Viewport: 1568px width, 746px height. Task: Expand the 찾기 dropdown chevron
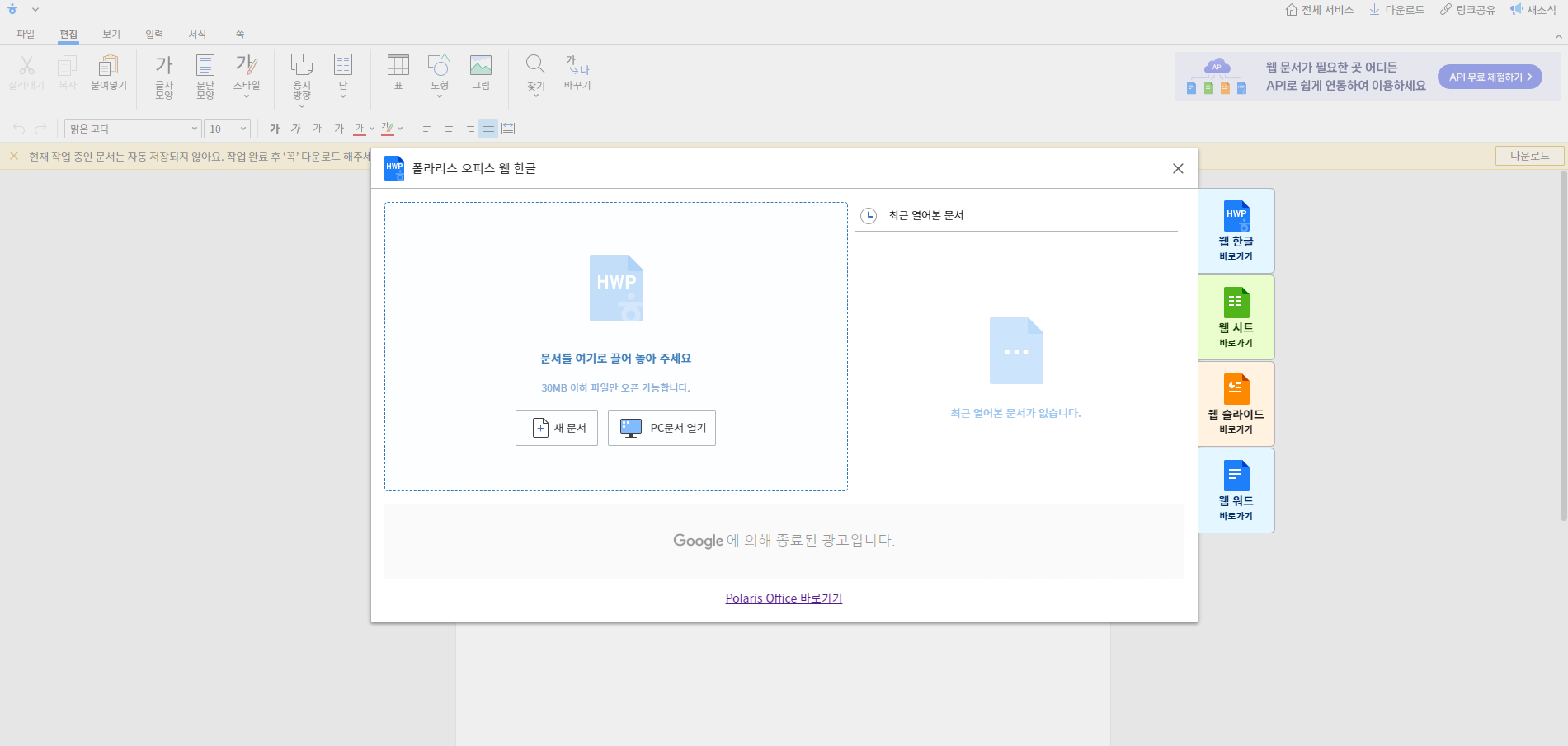pyautogui.click(x=536, y=96)
